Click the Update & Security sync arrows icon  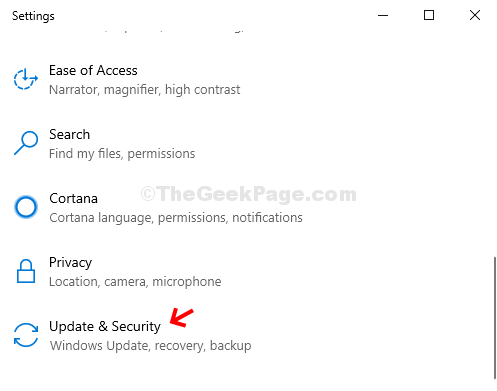point(26,335)
